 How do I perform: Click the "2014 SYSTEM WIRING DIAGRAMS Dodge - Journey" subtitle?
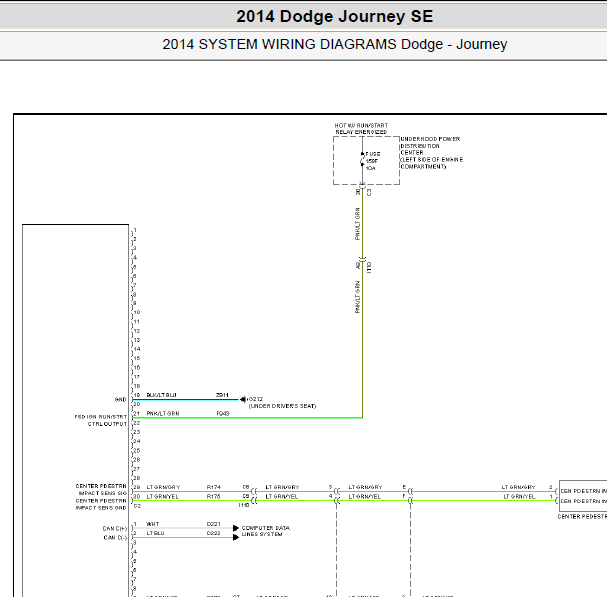[334, 44]
